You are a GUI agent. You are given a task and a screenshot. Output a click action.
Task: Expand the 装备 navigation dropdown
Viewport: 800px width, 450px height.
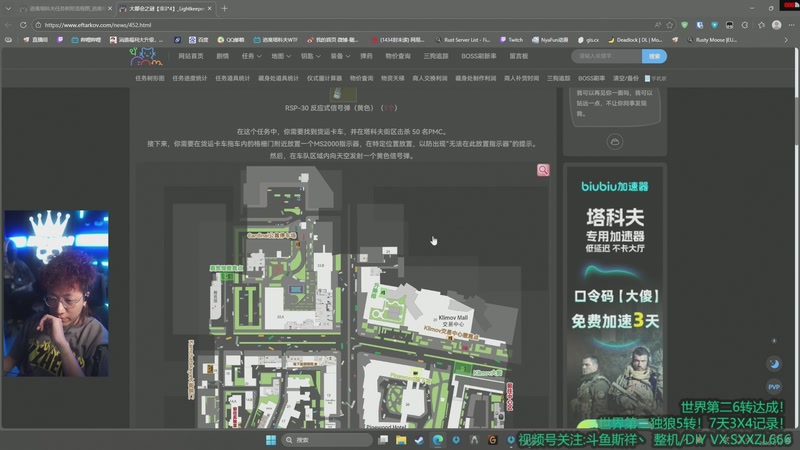tap(340, 56)
